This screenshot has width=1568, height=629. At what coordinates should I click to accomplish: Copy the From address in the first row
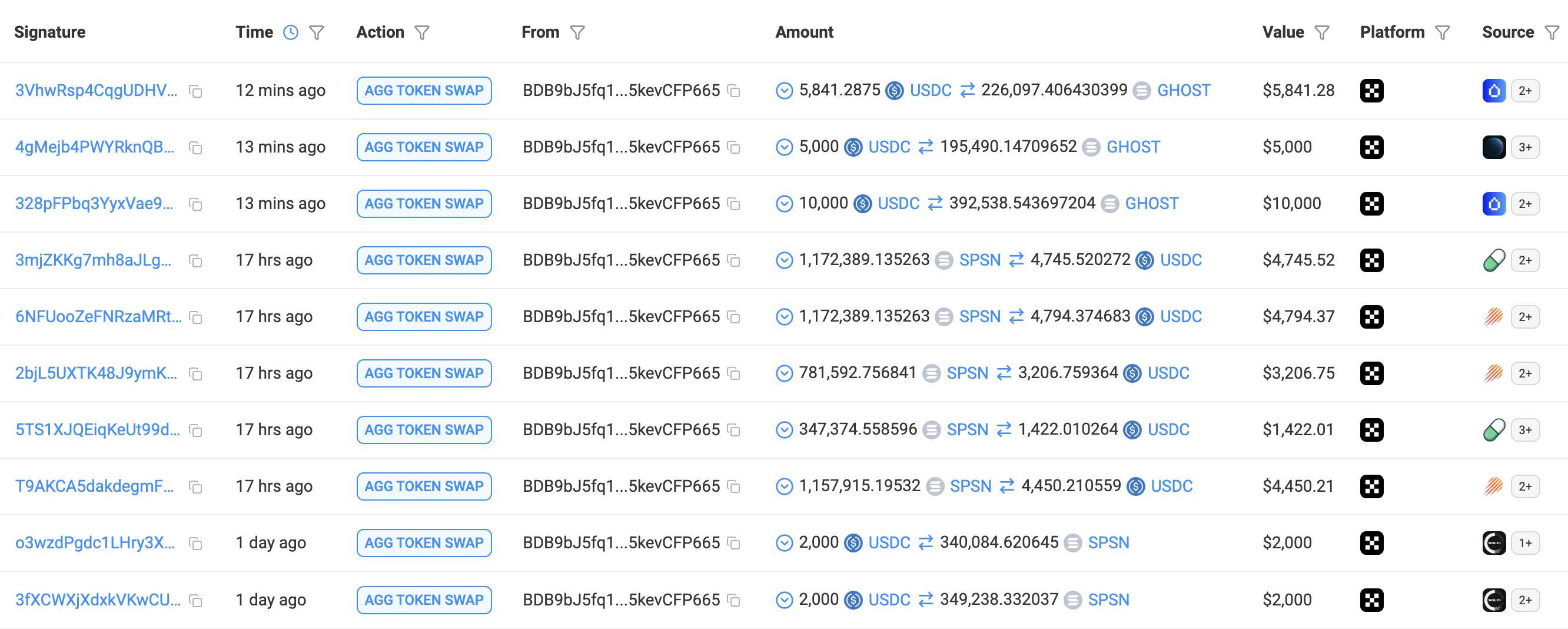point(734,91)
